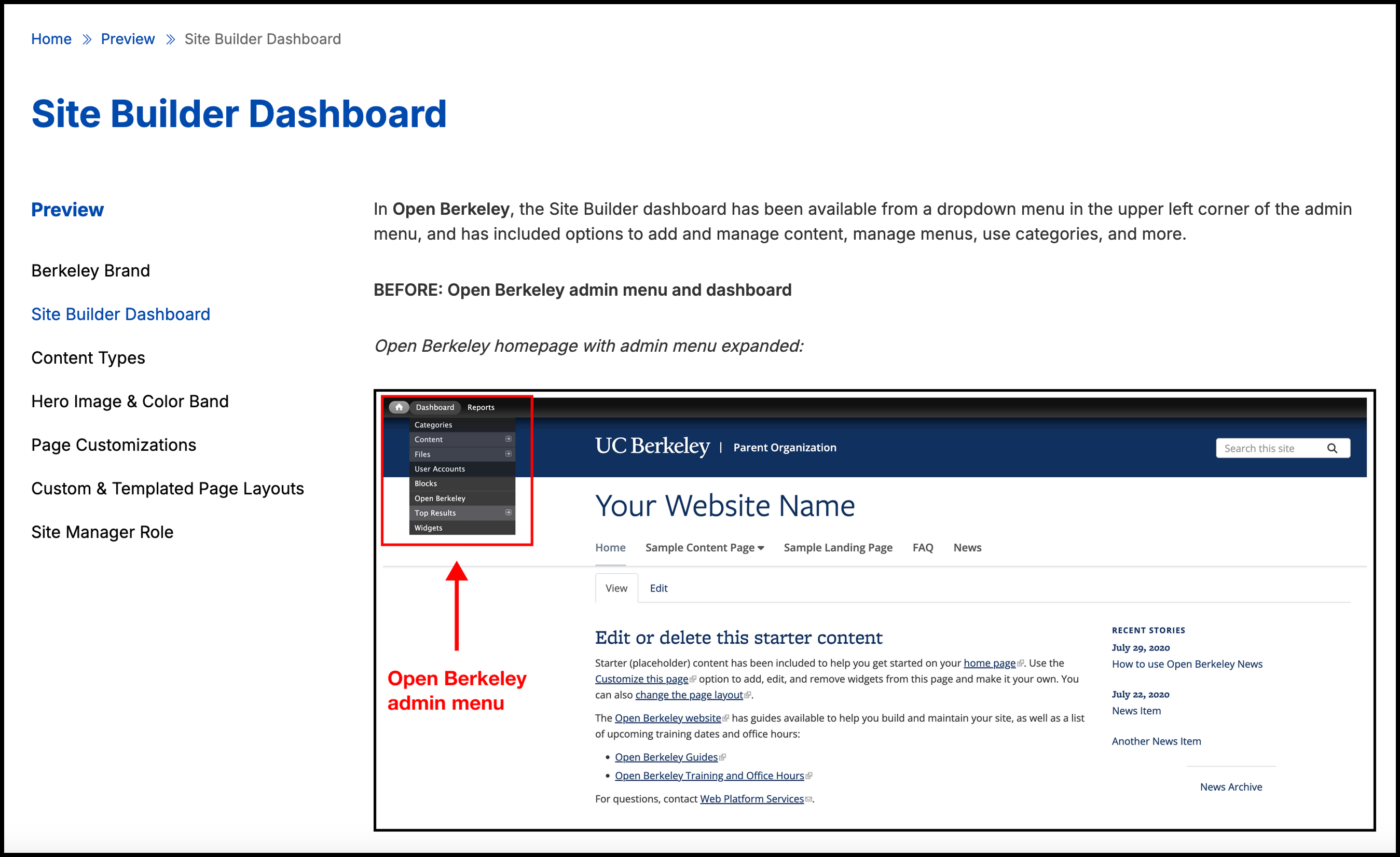The width and height of the screenshot is (1400, 857).
Task: Click the Your Website Name title
Action: [725, 505]
